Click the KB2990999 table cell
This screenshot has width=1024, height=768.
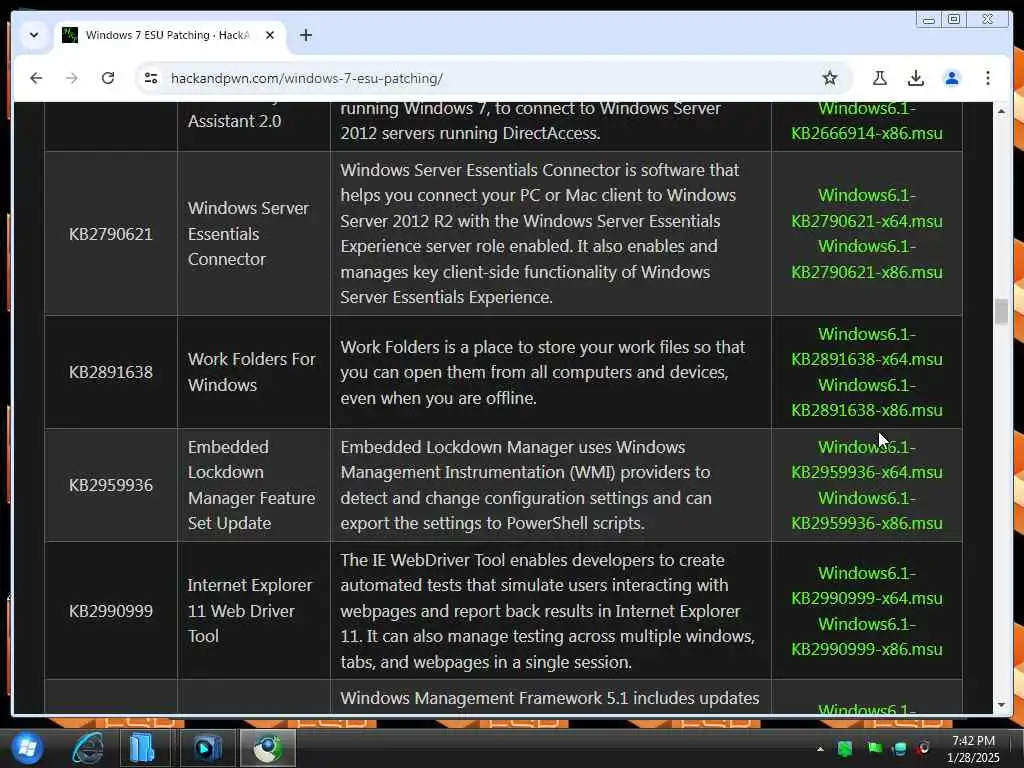(x=110, y=611)
